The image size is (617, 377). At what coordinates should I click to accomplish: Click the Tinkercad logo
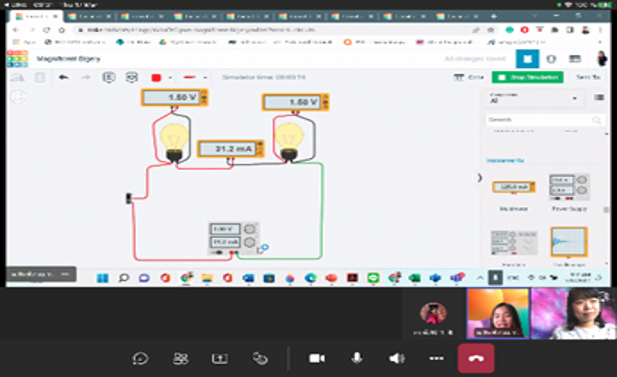point(17,59)
